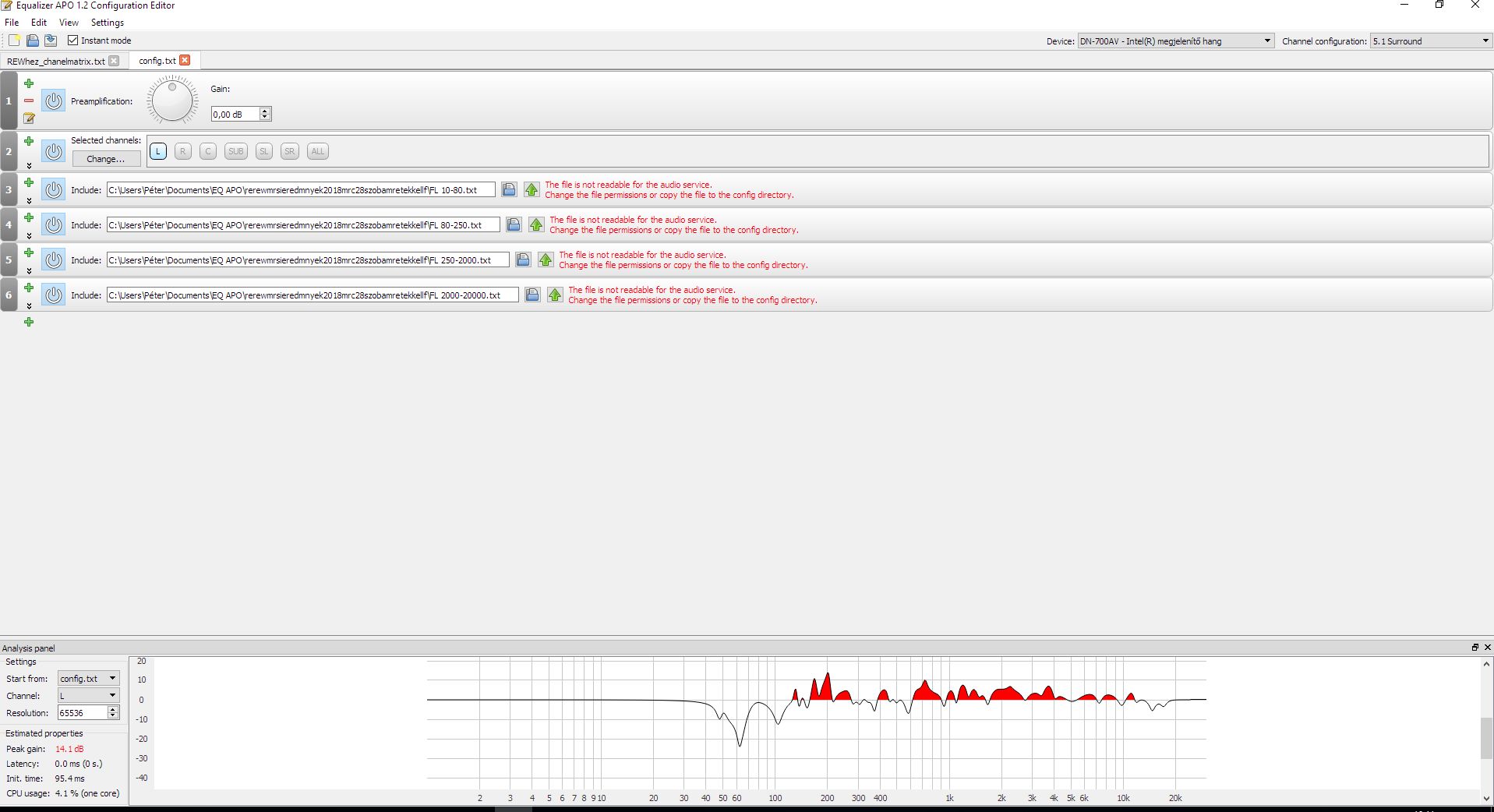1494x812 pixels.
Task: Open the FL 80-250.txt include in tab
Action: (x=536, y=224)
